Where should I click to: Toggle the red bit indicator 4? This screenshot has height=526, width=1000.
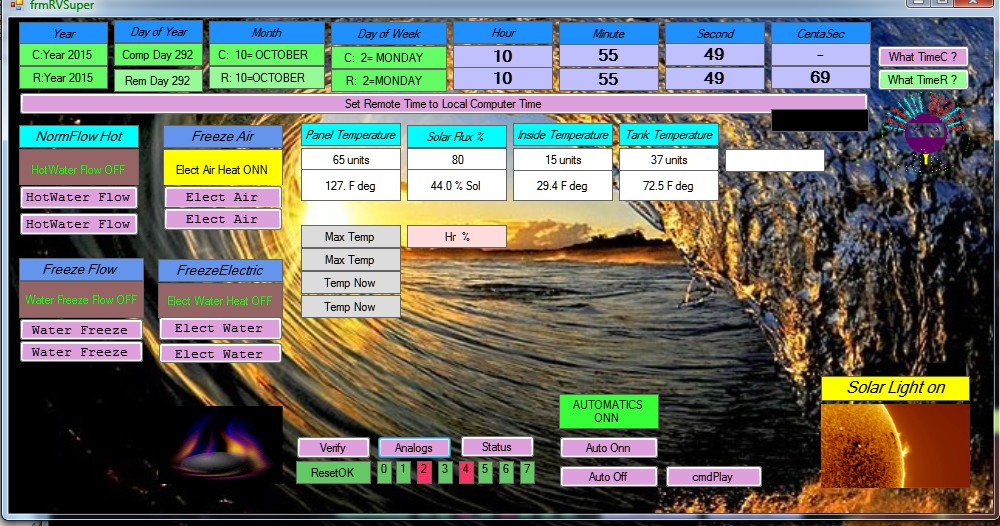(466, 472)
